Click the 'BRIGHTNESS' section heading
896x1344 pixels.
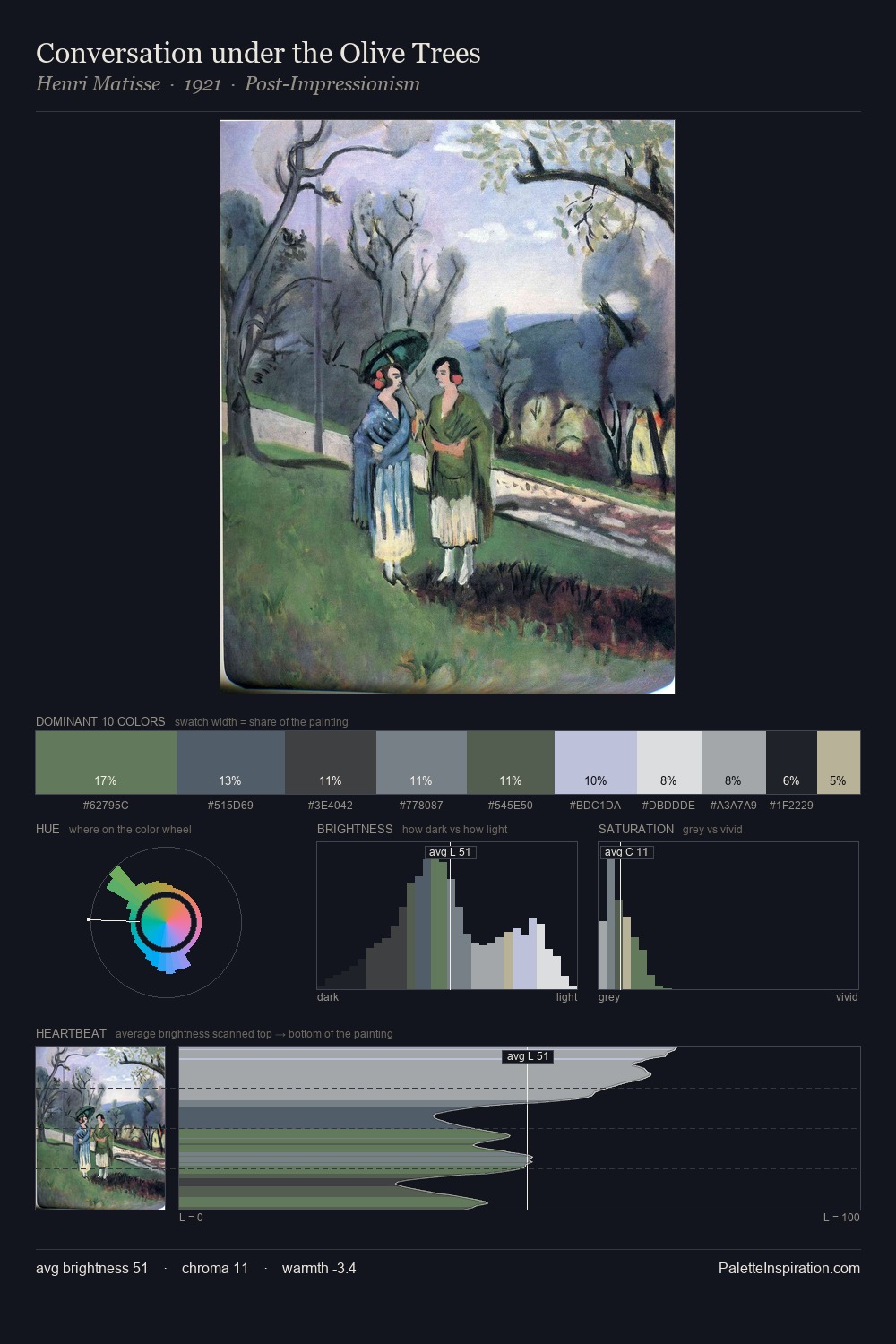[355, 829]
